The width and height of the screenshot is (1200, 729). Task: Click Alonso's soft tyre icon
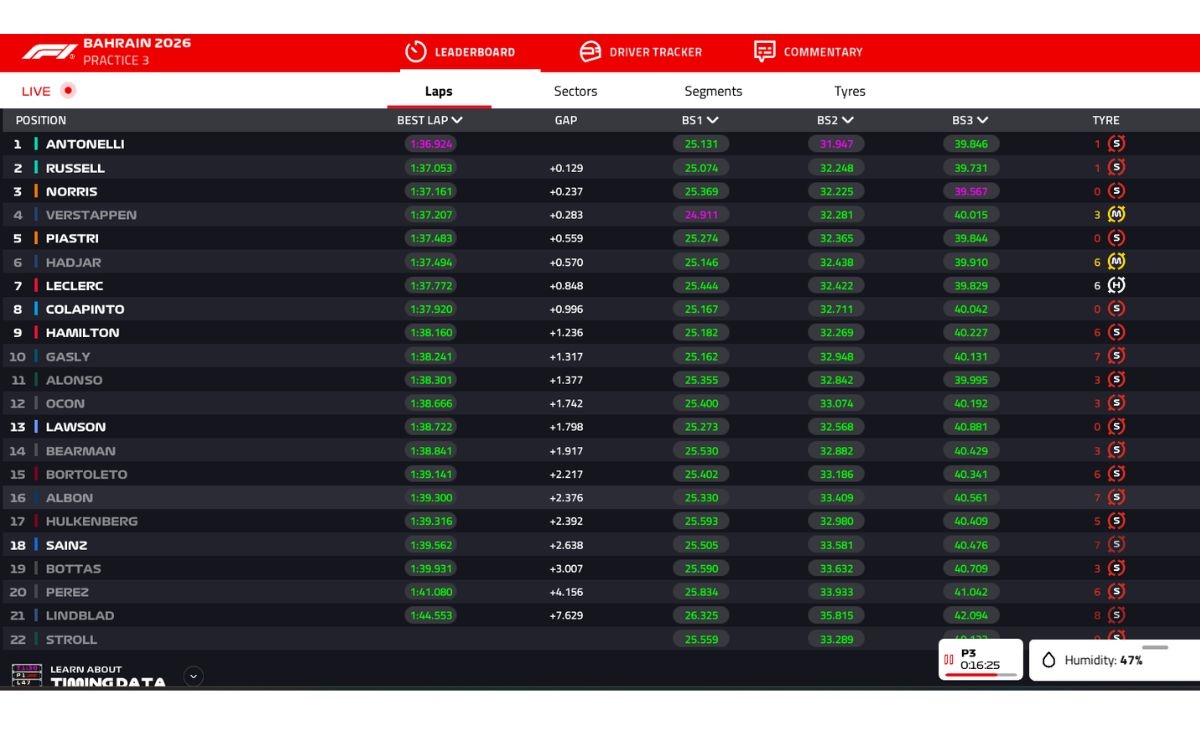[1117, 380]
